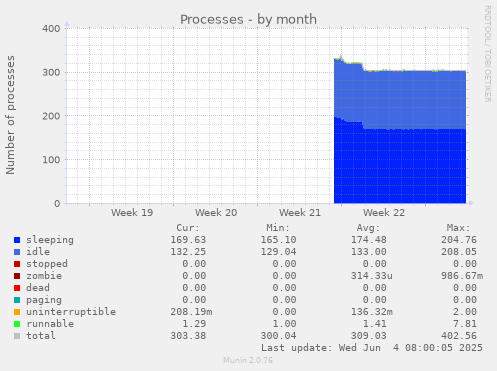Click sleeping average value 174.48
Image resolution: width=497 pixels, height=371 pixels.
369,240
